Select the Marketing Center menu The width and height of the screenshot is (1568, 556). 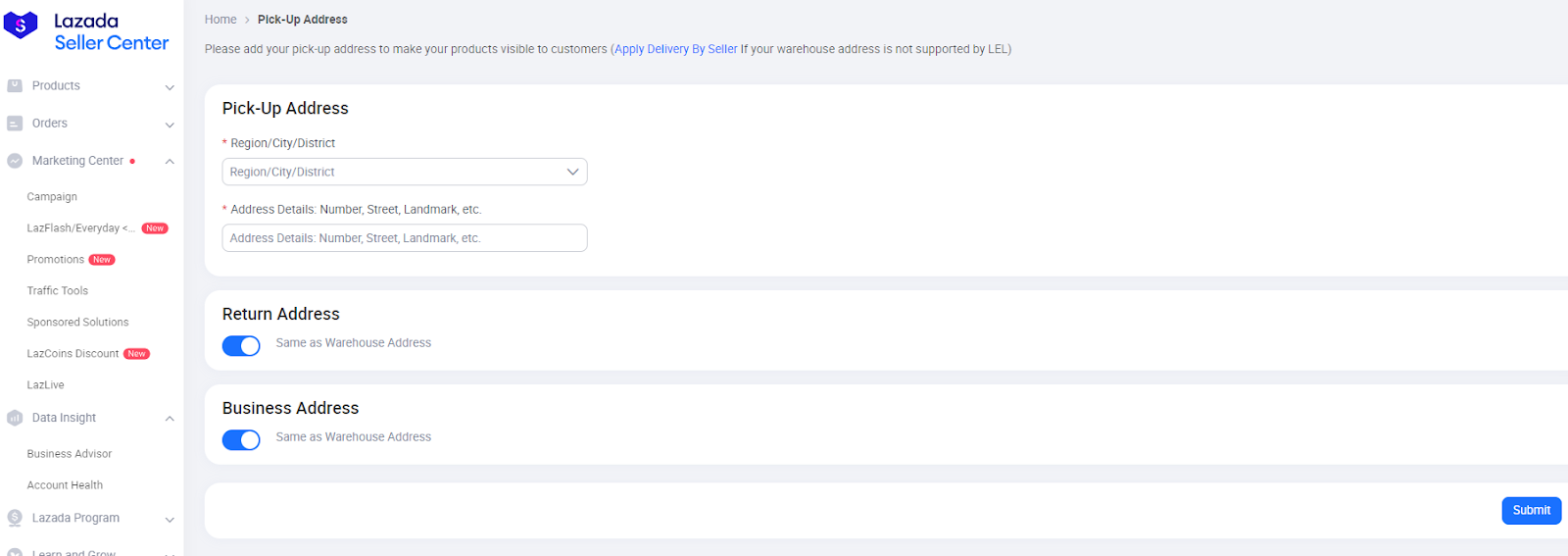click(77, 161)
